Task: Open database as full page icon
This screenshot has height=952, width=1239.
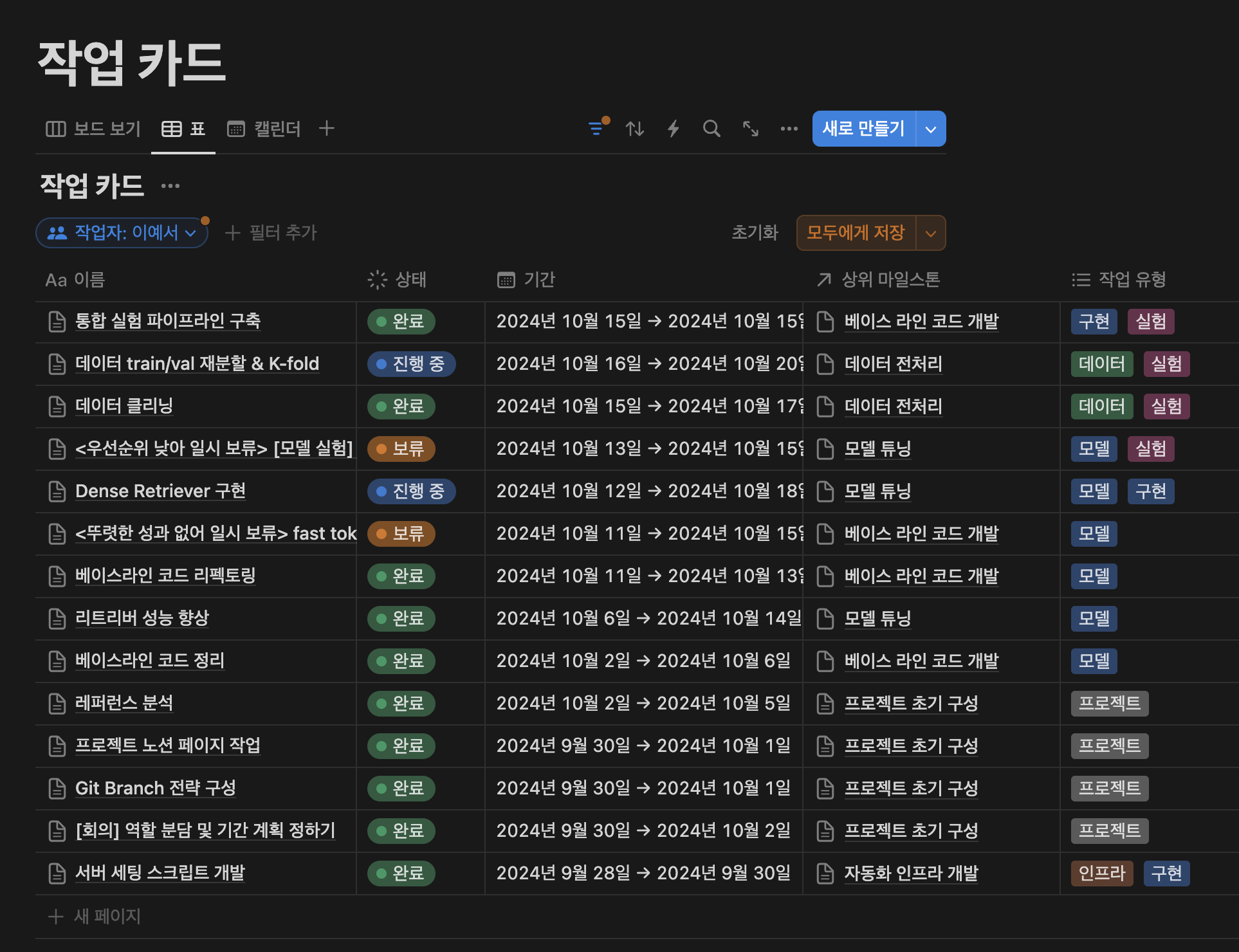Action: click(x=751, y=129)
